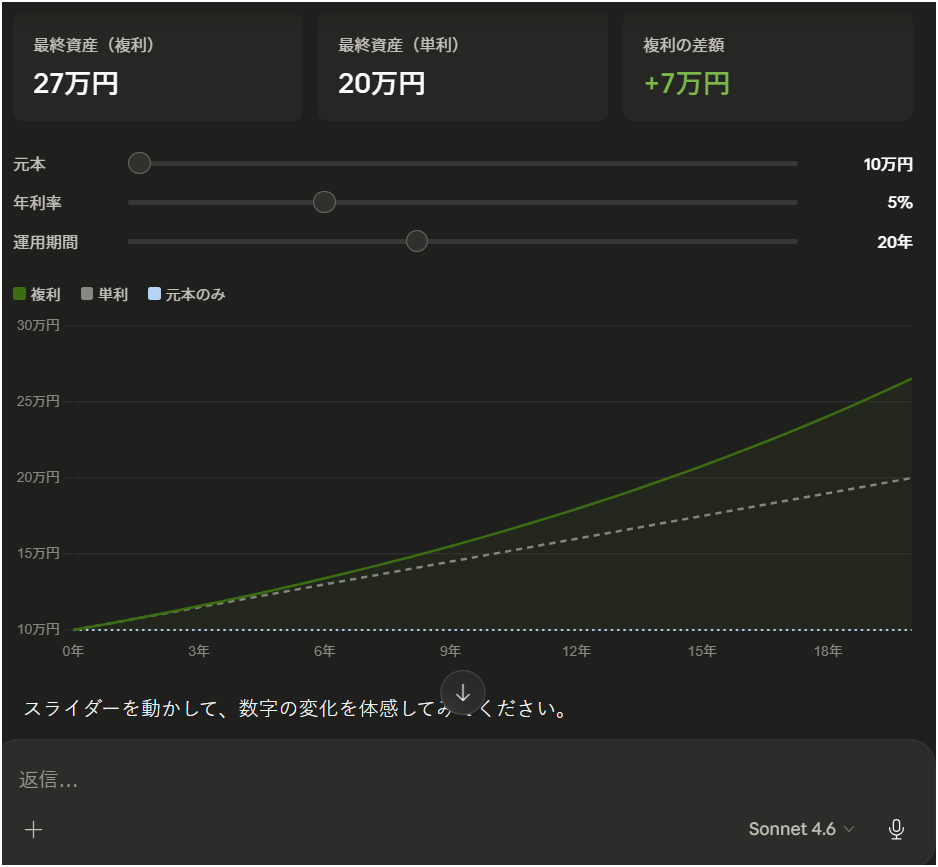Screen dimensions: 938x867
Task: Click the 5% value beside 年利率 slider
Action: pos(899,202)
